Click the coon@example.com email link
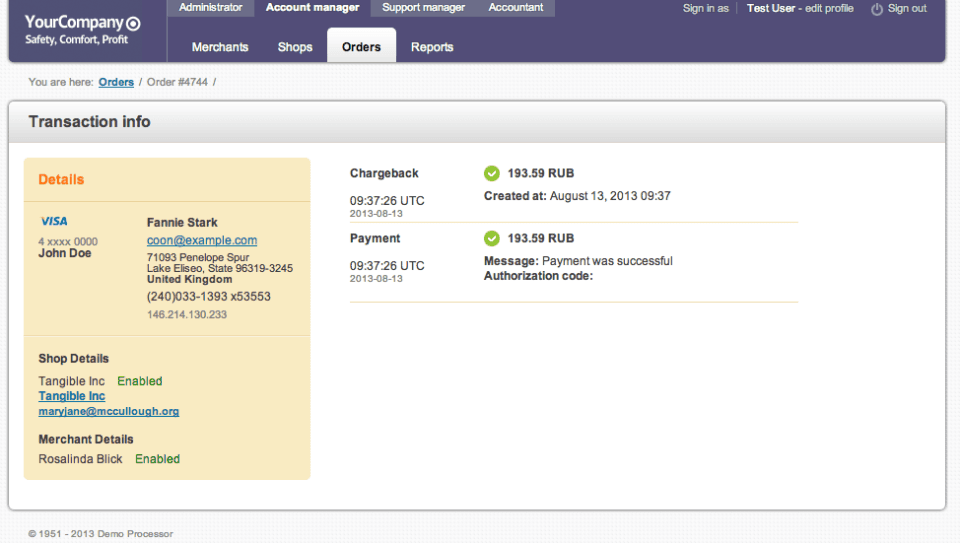Screen dimensions: 960x543 (x=202, y=240)
